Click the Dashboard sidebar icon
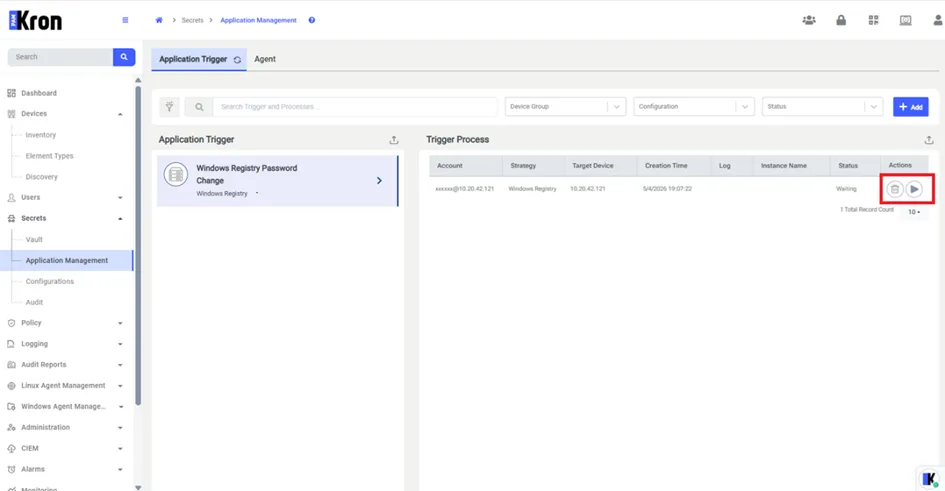This screenshot has height=491, width=945. (11, 93)
